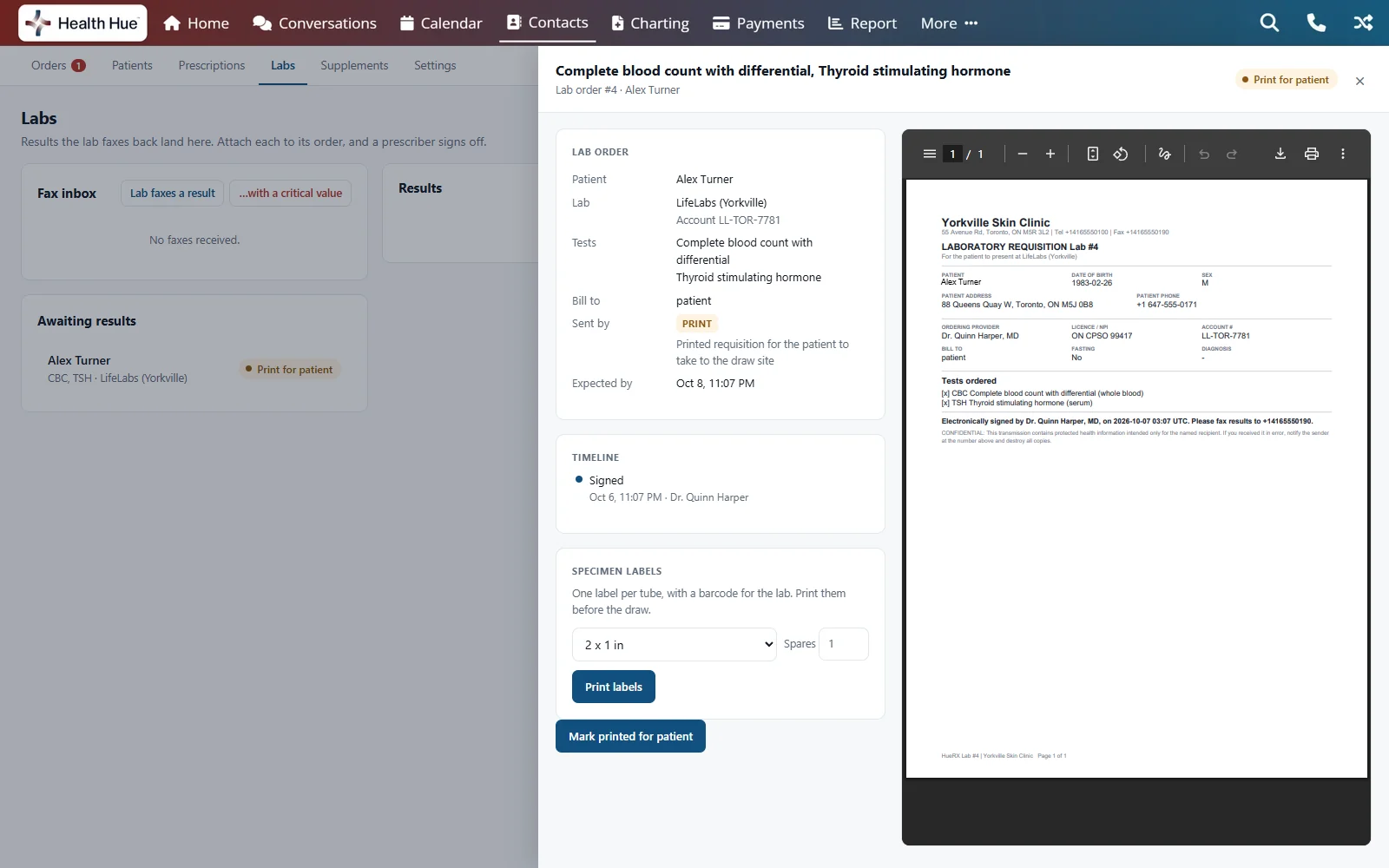Print the requisition PDF
Viewport: 1389px width, 868px height.
click(x=1312, y=154)
